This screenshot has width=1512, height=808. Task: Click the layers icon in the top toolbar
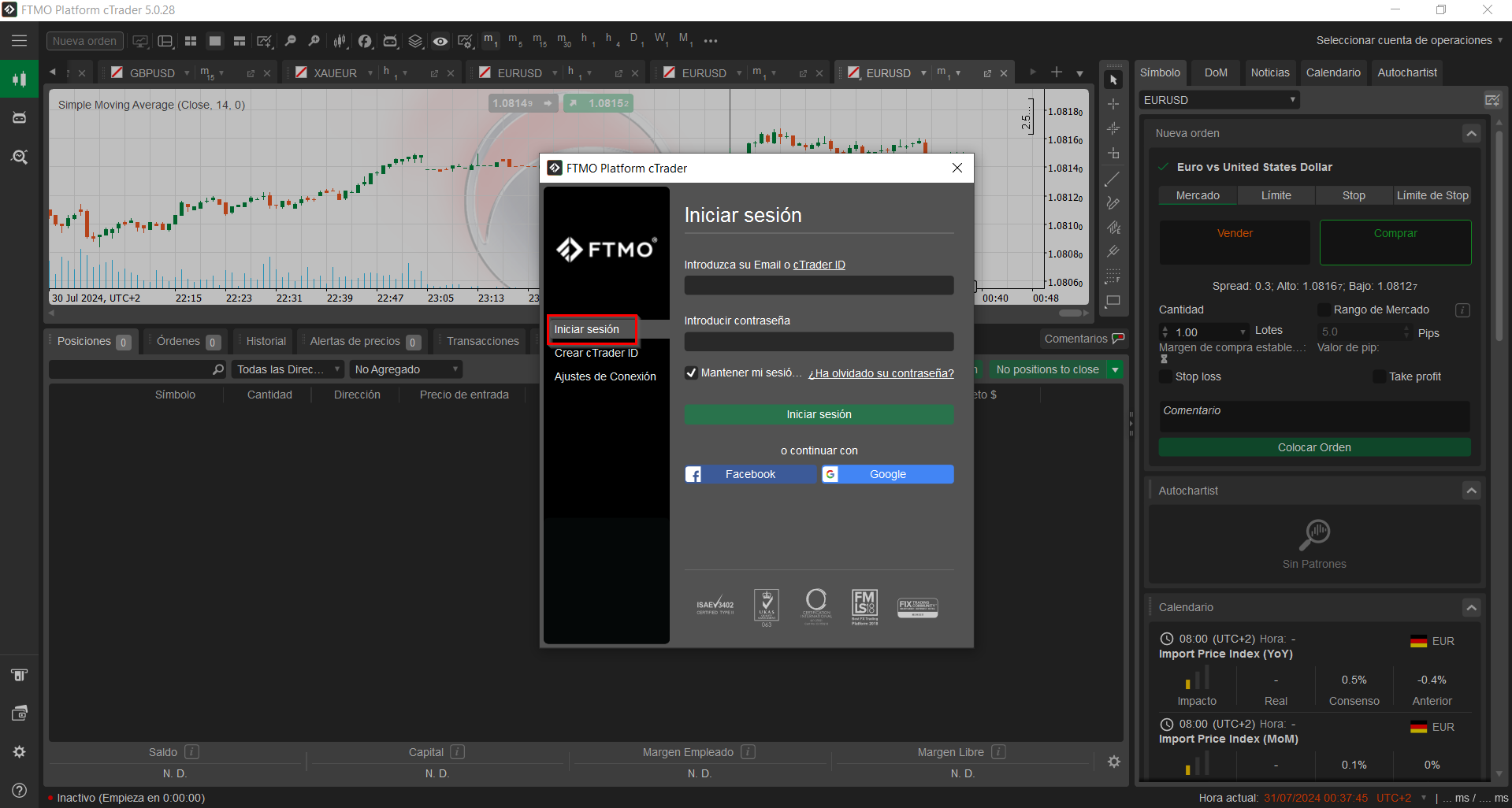pyautogui.click(x=415, y=41)
